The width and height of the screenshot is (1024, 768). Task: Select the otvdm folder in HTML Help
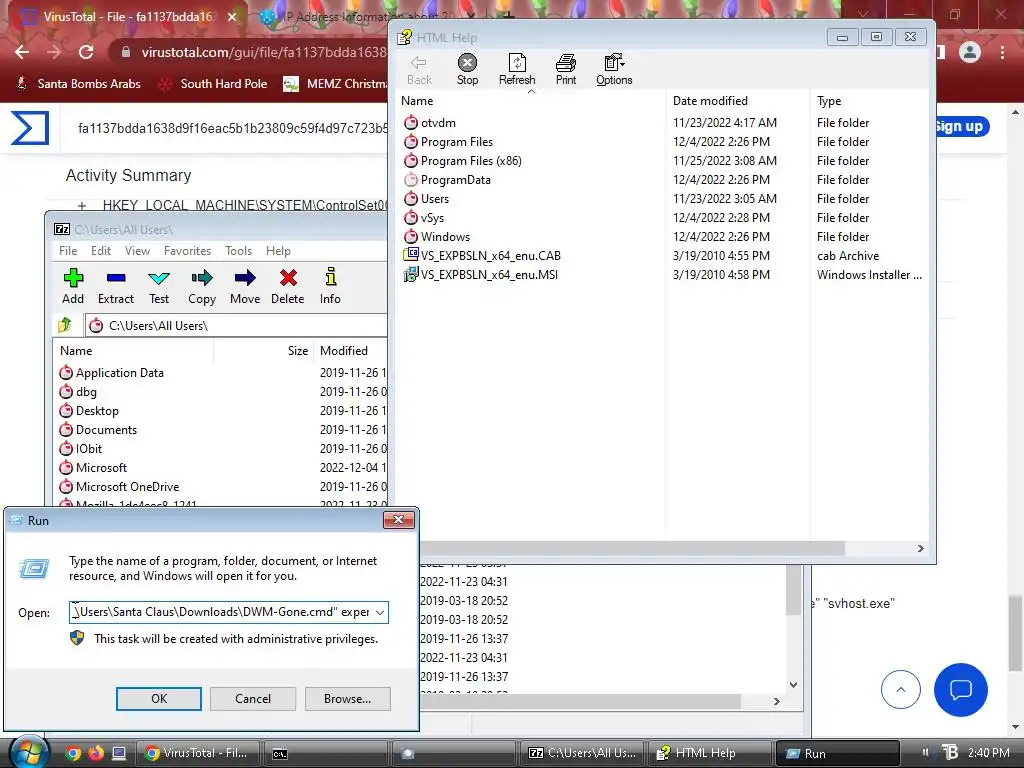coord(430,123)
